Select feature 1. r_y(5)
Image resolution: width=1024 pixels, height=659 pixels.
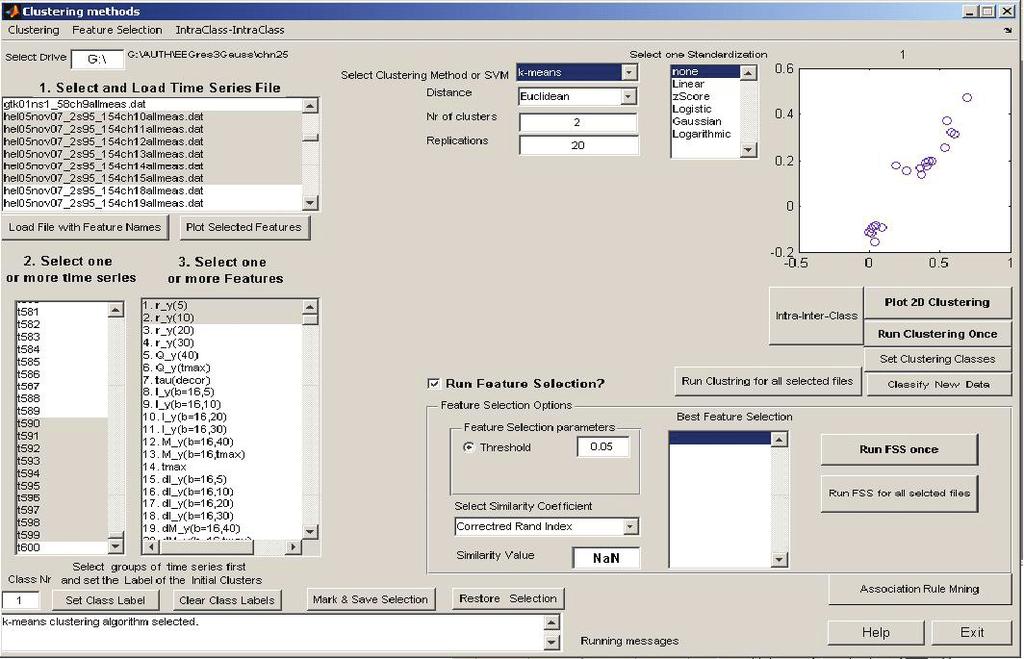[222, 306]
